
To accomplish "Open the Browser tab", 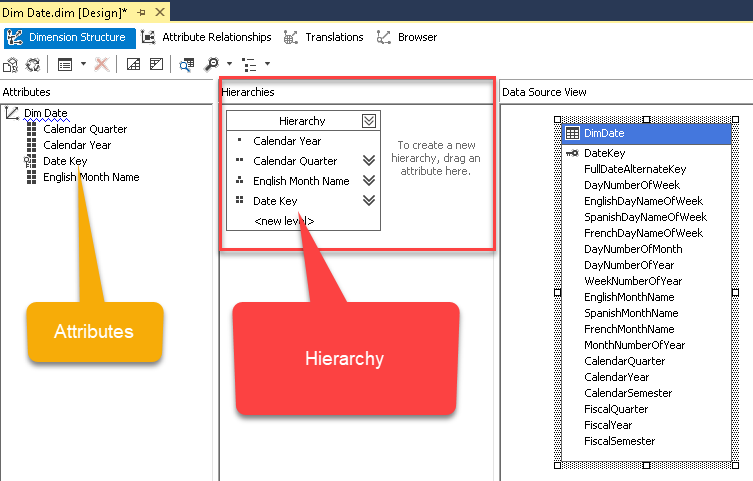I will pos(407,37).
